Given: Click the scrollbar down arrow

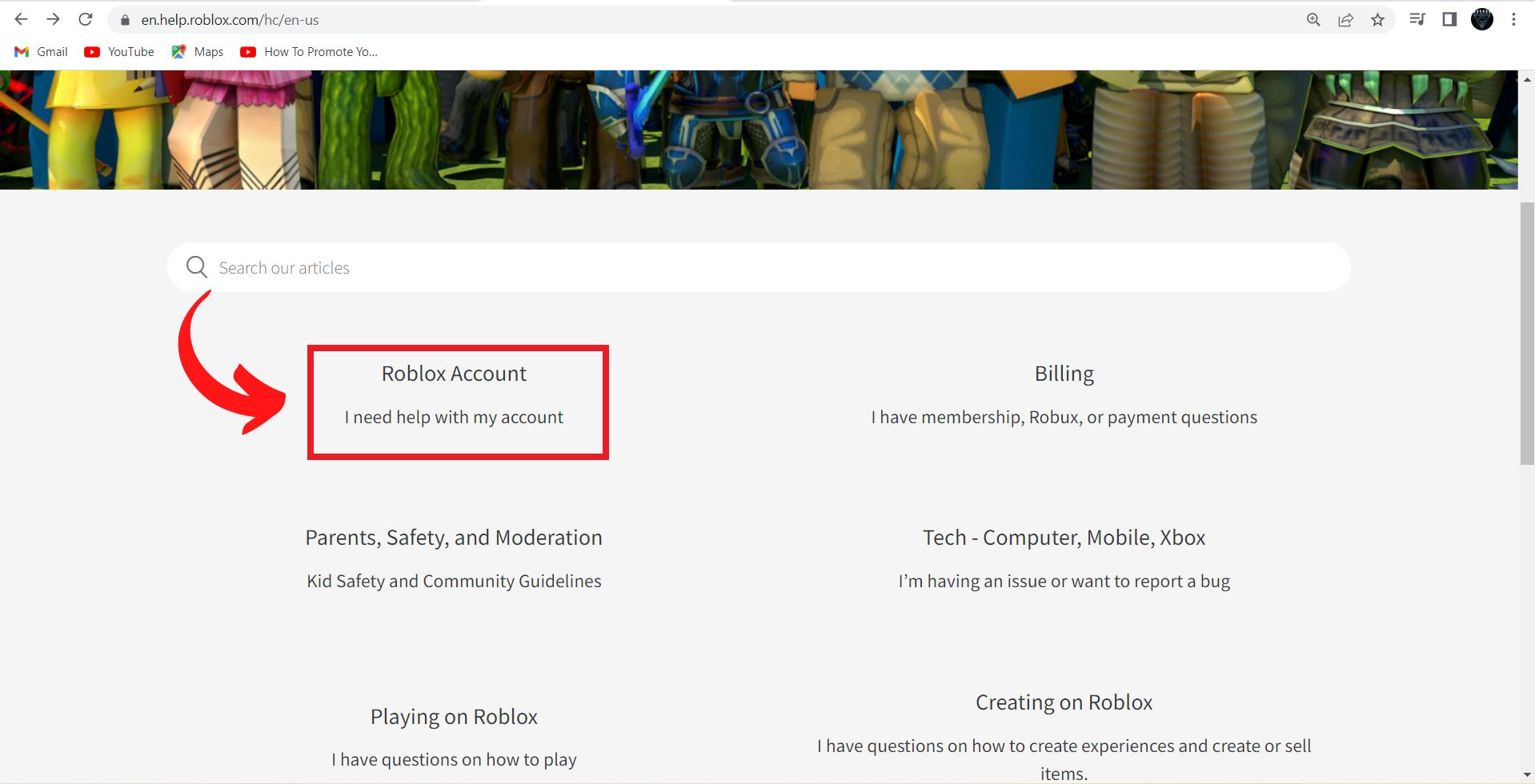Looking at the screenshot, I should click(x=1527, y=775).
